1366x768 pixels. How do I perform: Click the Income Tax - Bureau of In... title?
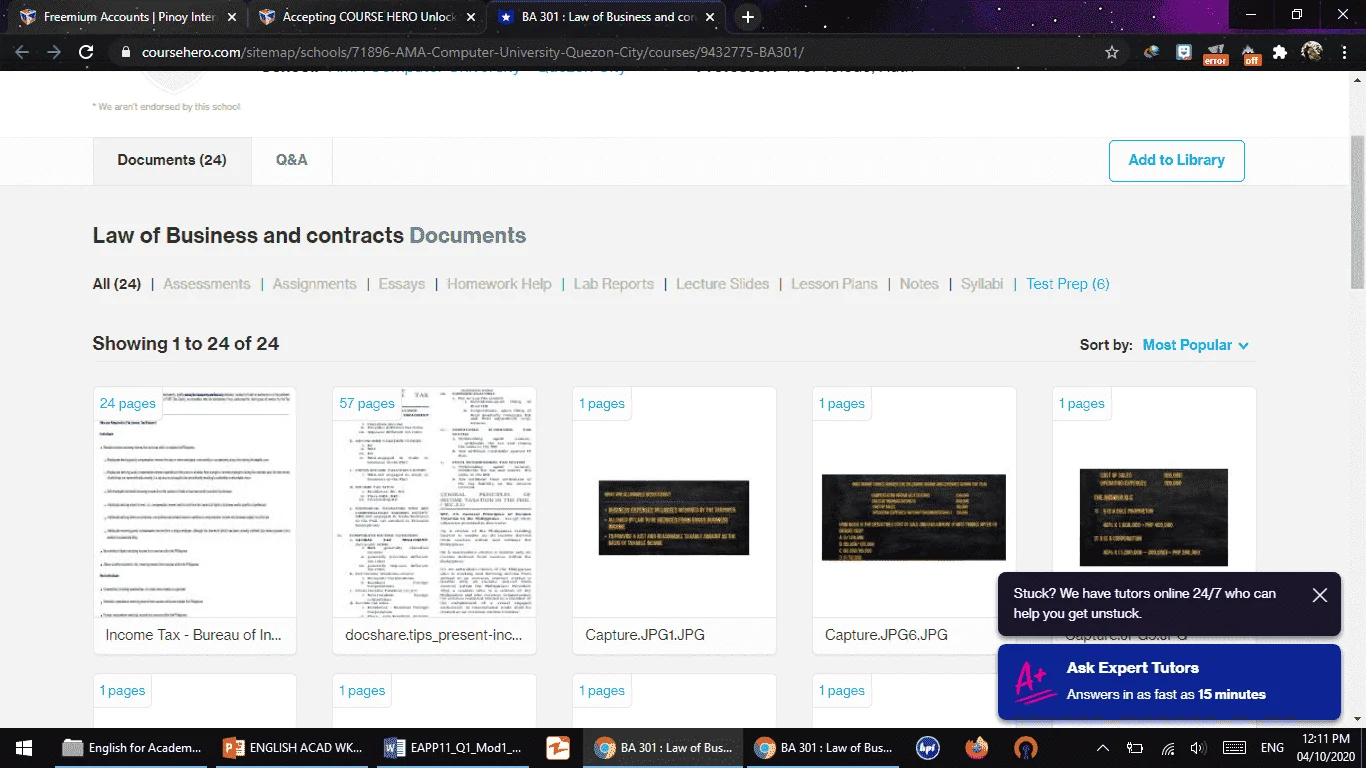(x=194, y=635)
